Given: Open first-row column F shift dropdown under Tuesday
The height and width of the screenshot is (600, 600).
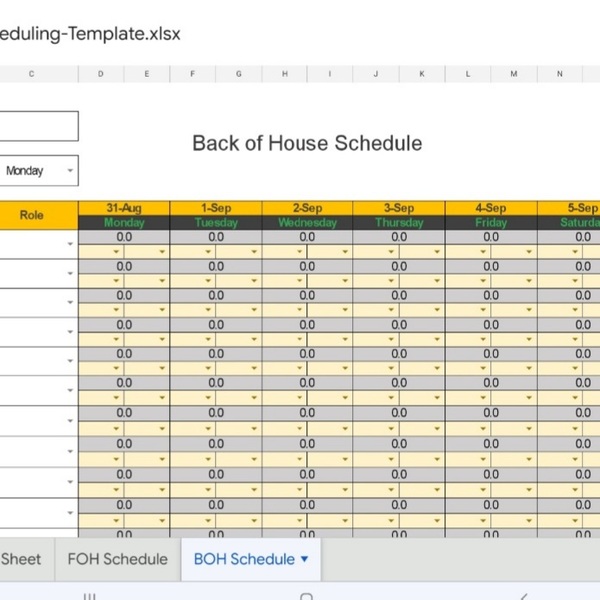Looking at the screenshot, I should point(208,252).
